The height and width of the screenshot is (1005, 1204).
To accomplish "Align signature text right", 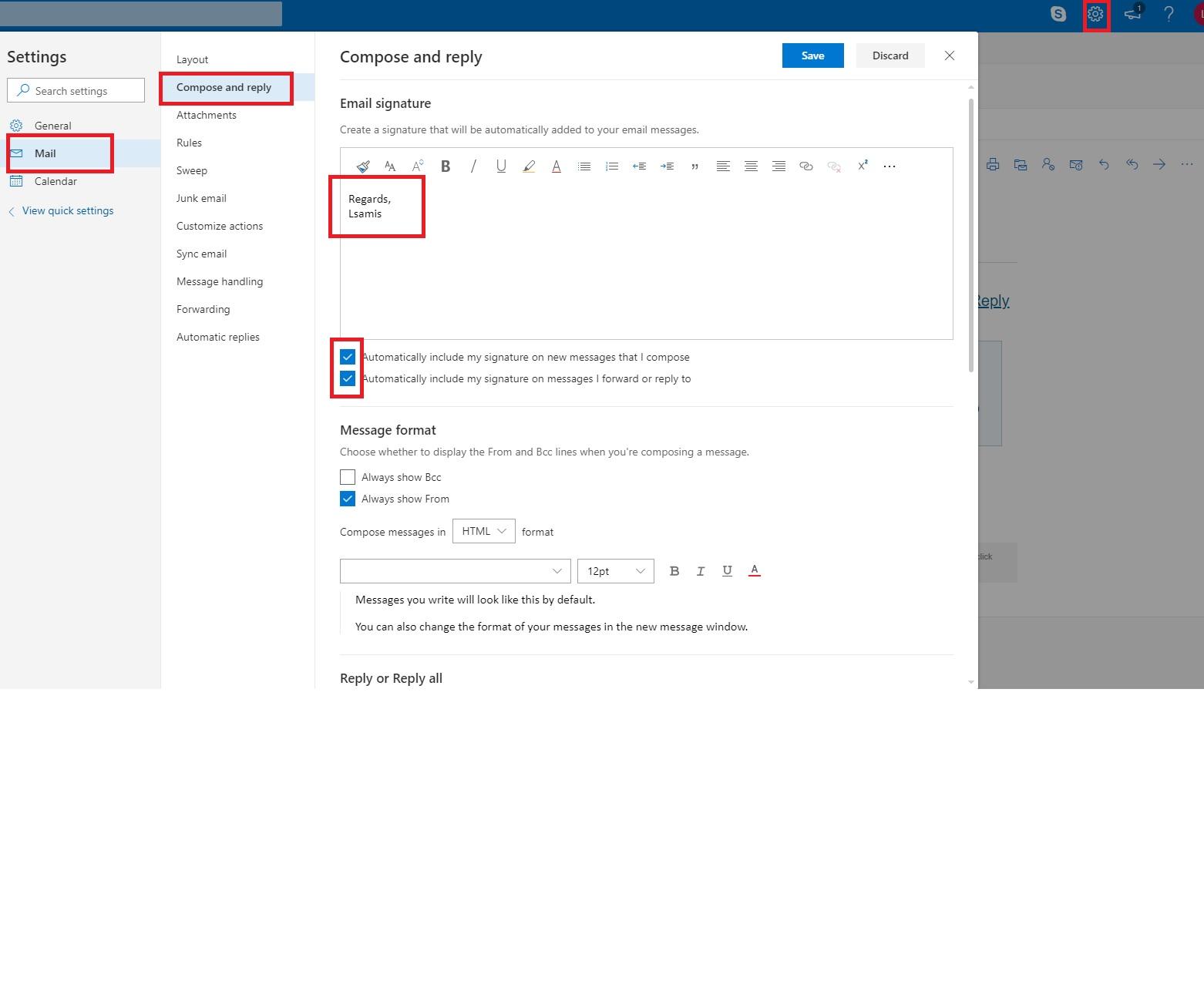I will [x=779, y=166].
